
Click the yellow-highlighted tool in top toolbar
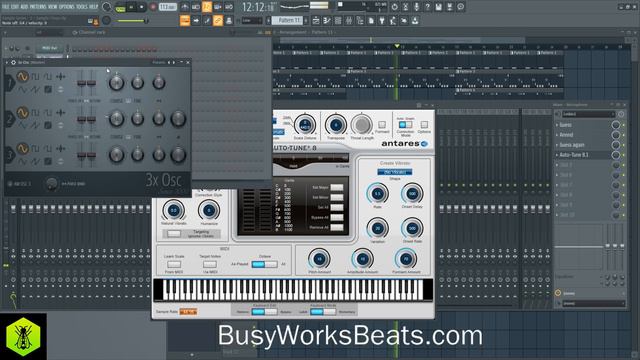click(207, 7)
